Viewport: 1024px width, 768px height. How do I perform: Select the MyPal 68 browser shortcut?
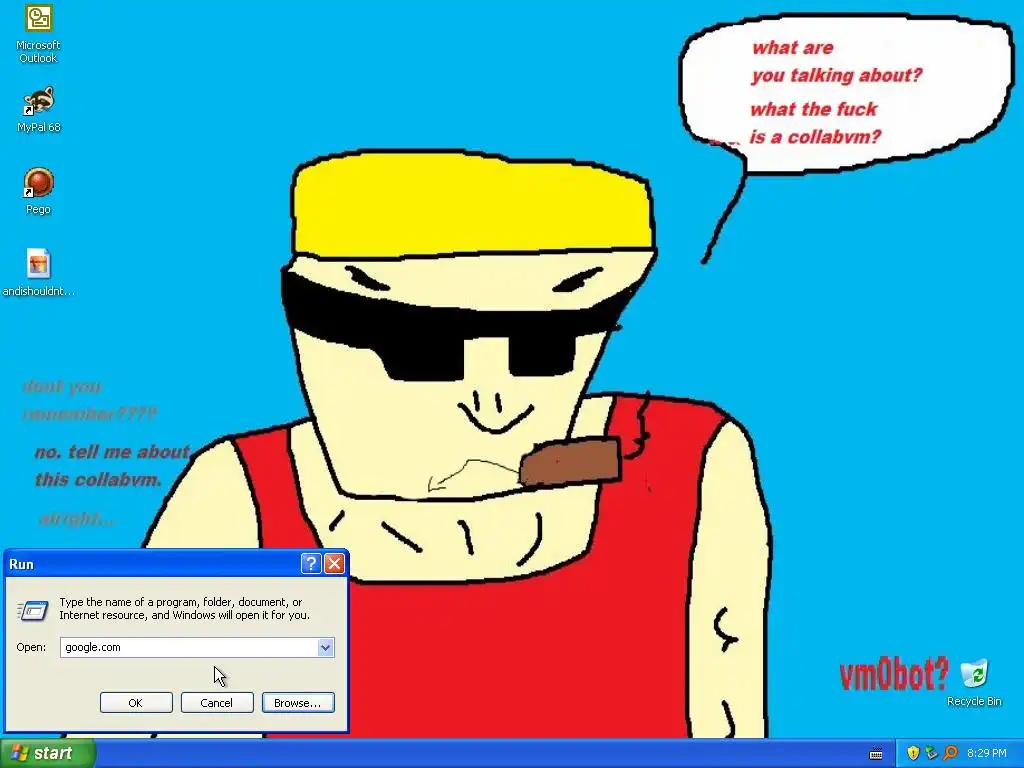pos(38,109)
